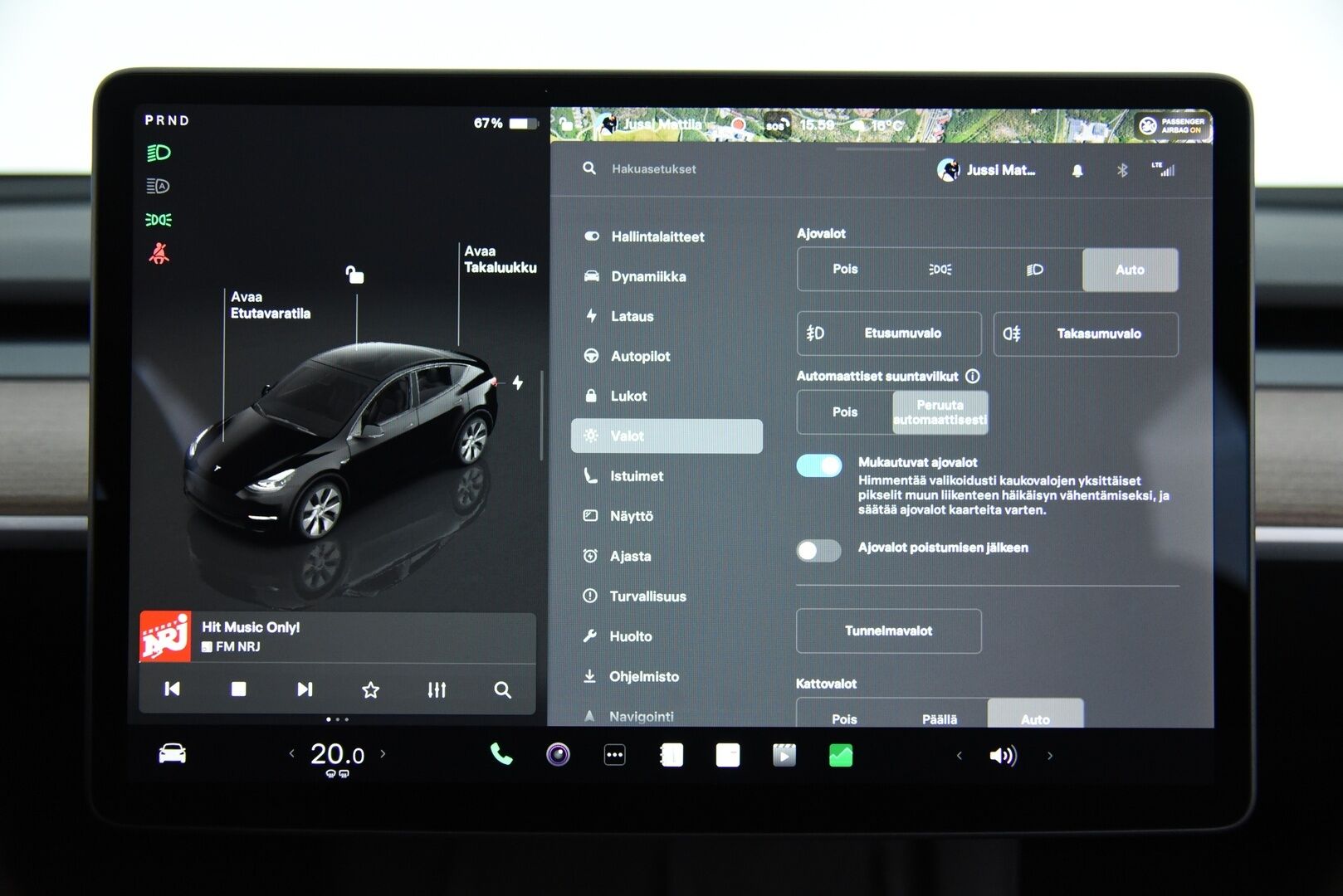Skip to next radio station
The height and width of the screenshot is (896, 1343).
305,689
